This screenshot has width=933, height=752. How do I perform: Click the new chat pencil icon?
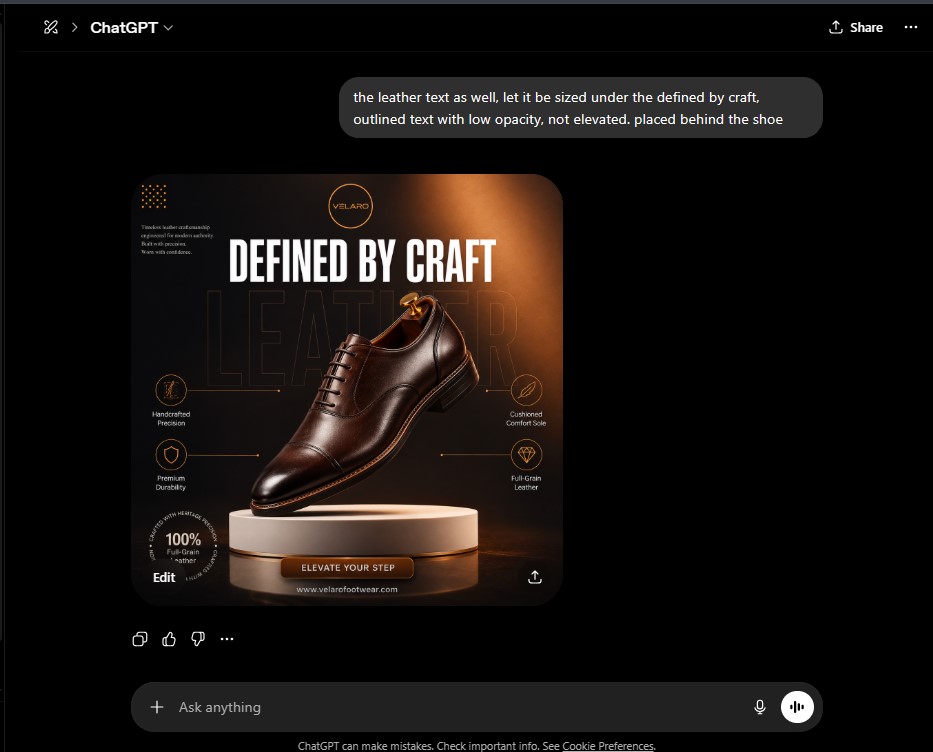click(x=51, y=27)
